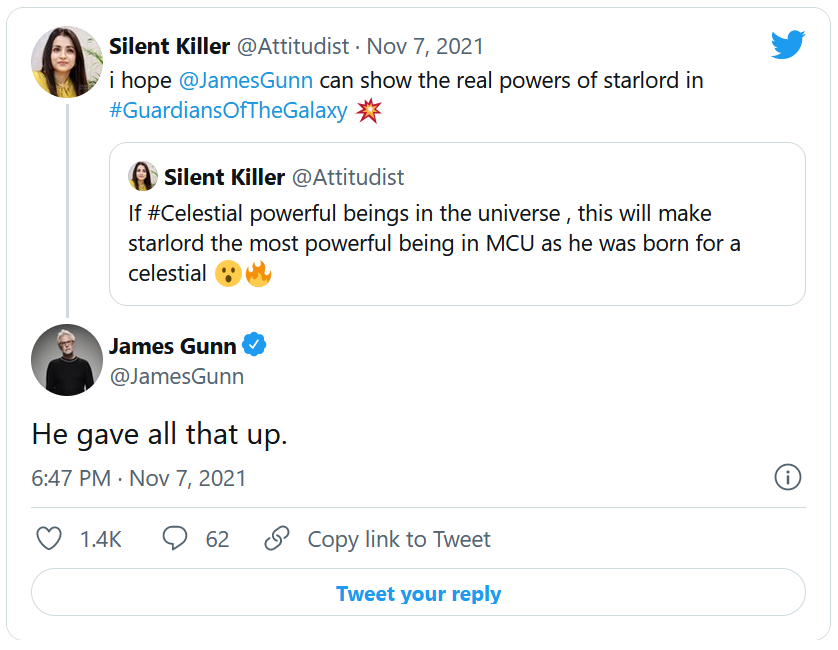Click the James Gunn display name

click(x=172, y=346)
